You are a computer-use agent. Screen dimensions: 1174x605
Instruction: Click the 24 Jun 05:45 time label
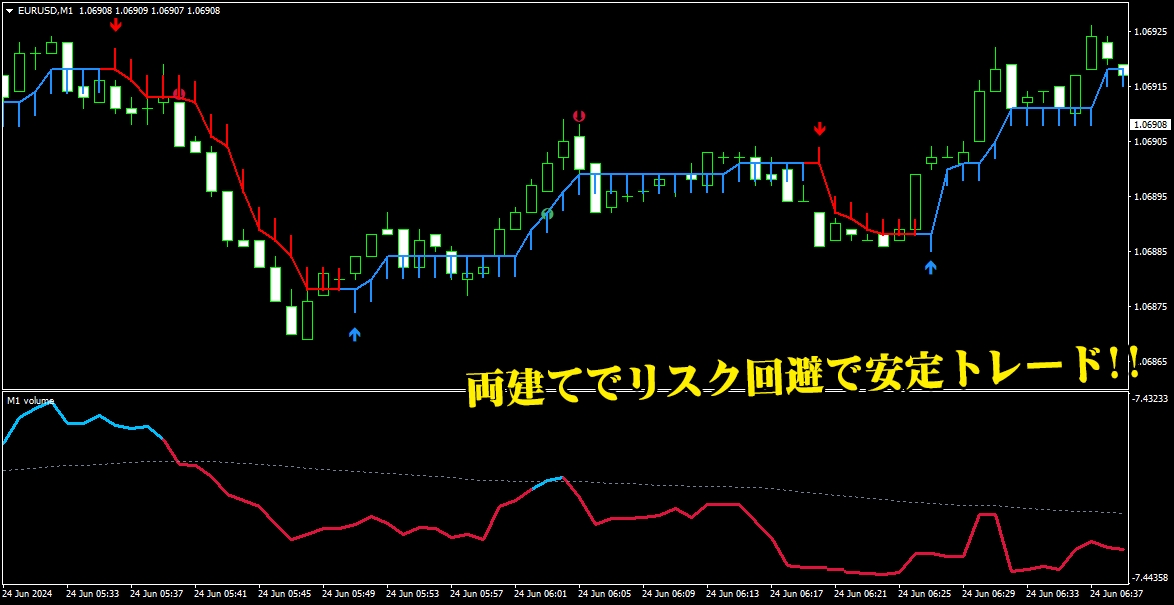(x=285, y=593)
